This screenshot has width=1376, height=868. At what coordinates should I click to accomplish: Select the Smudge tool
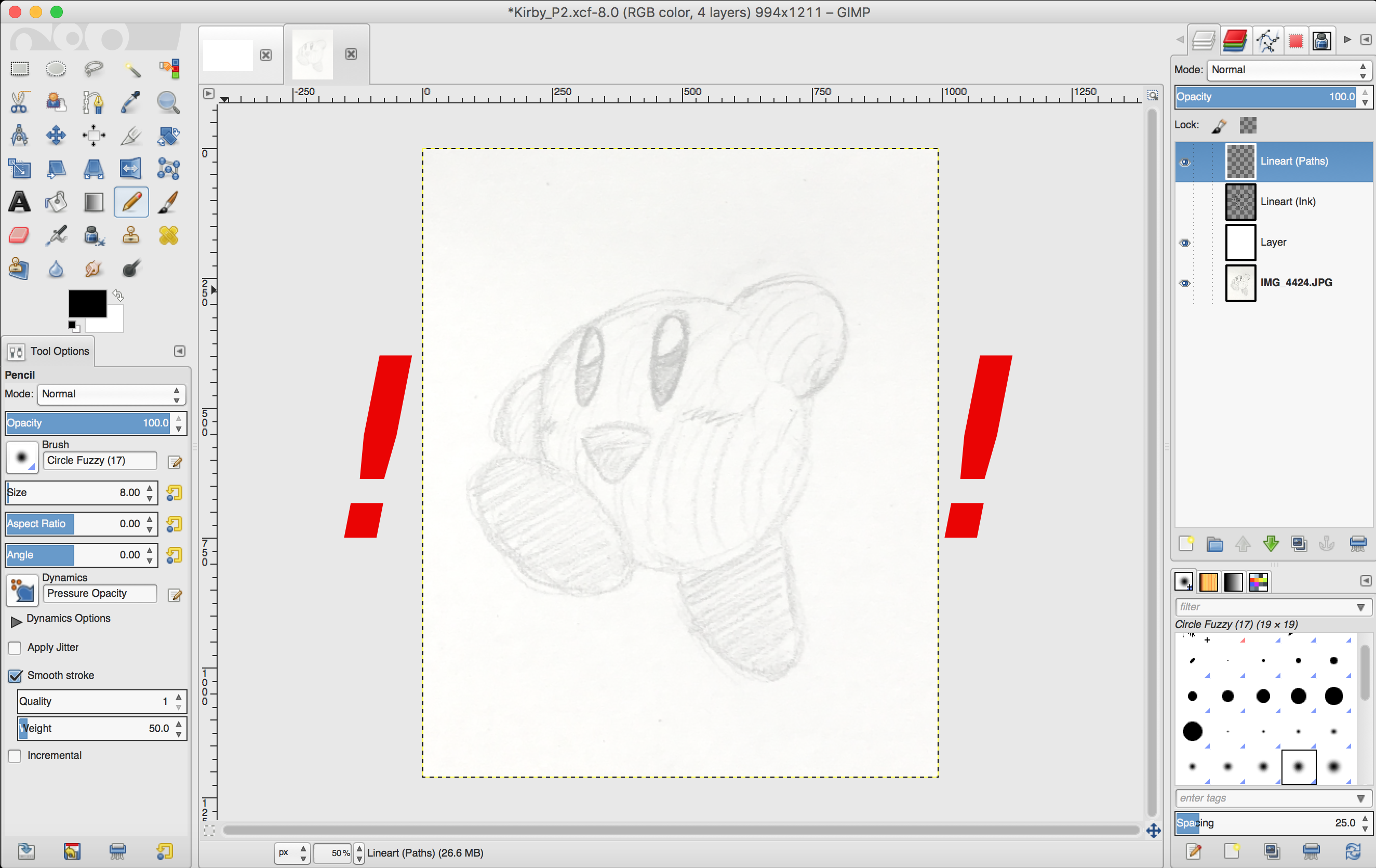pos(93,268)
